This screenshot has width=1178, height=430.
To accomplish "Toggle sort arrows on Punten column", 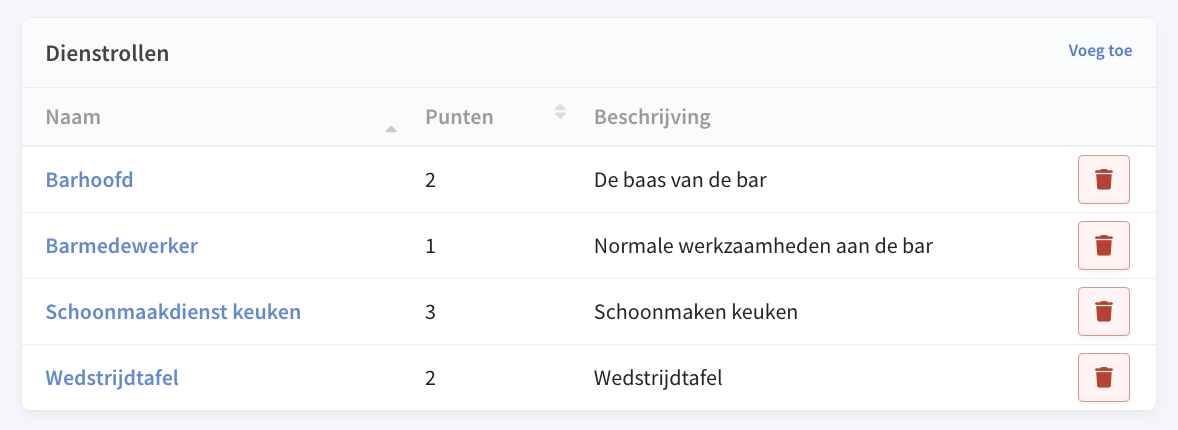I will tap(560, 112).
